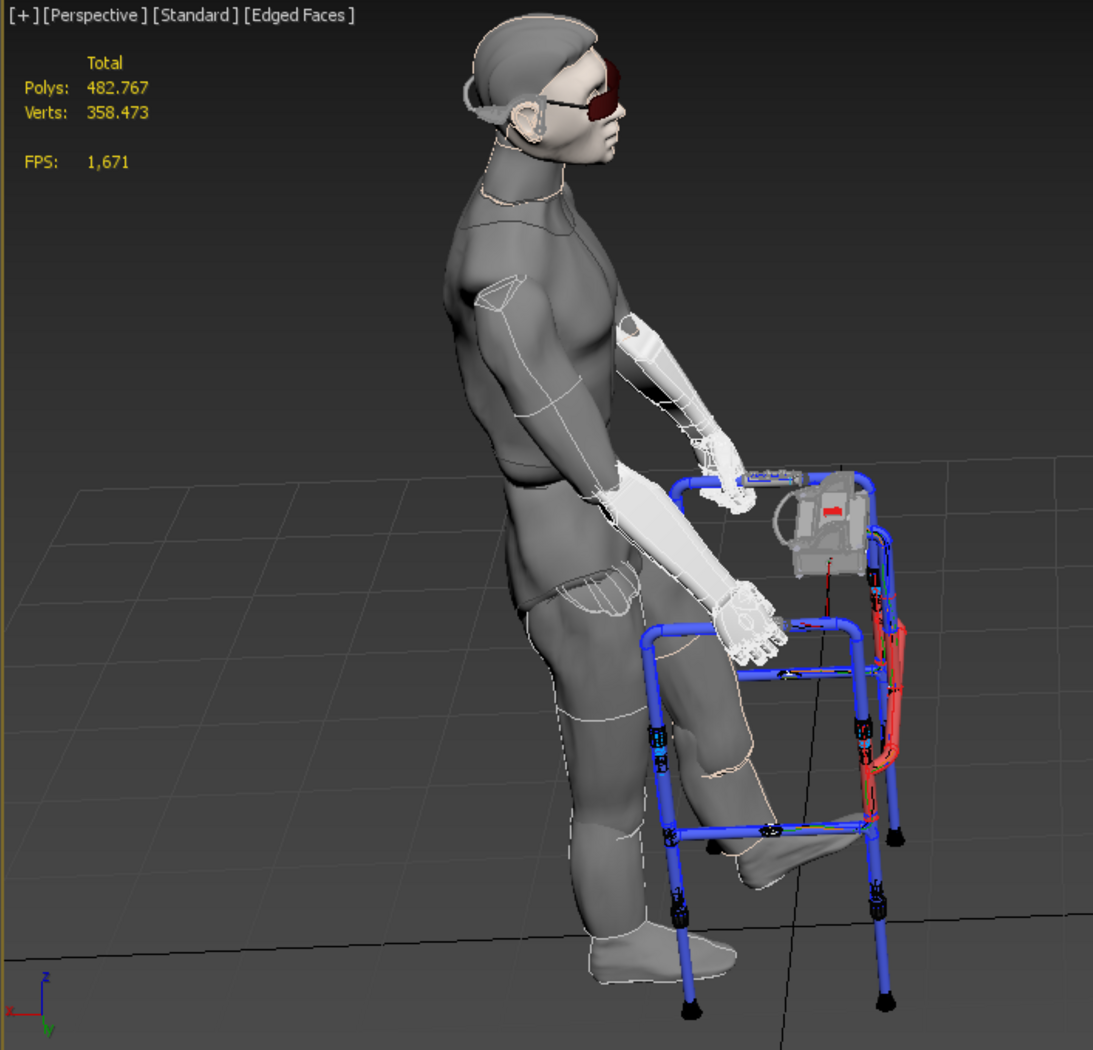Click the Polys count value 482.767

117,88
